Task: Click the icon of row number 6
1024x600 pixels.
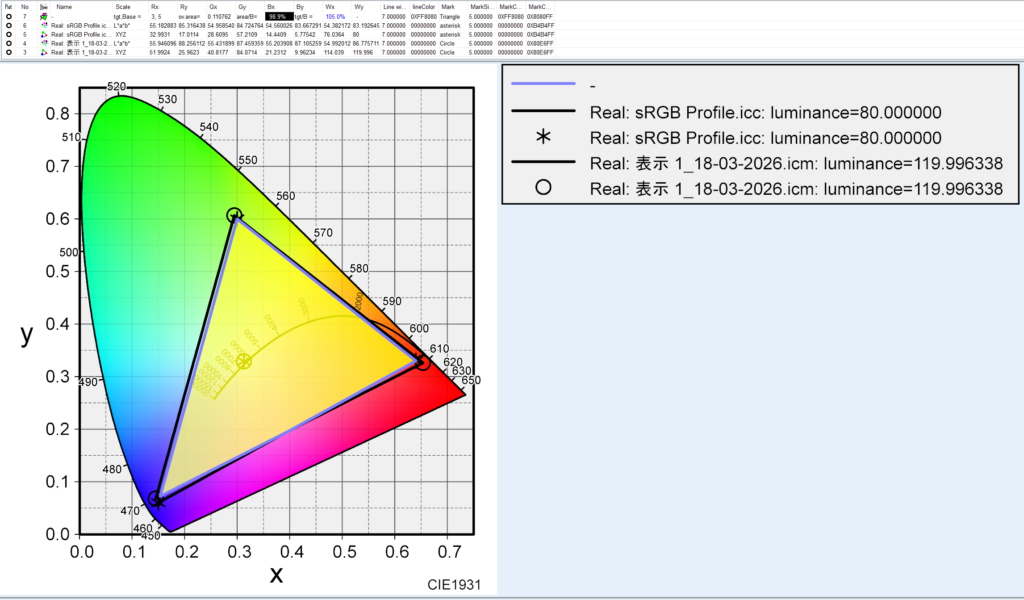Action: 44,26
